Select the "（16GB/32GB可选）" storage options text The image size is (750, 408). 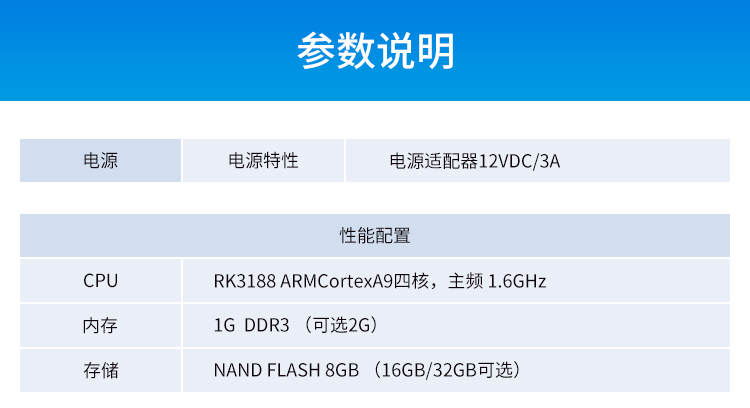click(x=447, y=370)
